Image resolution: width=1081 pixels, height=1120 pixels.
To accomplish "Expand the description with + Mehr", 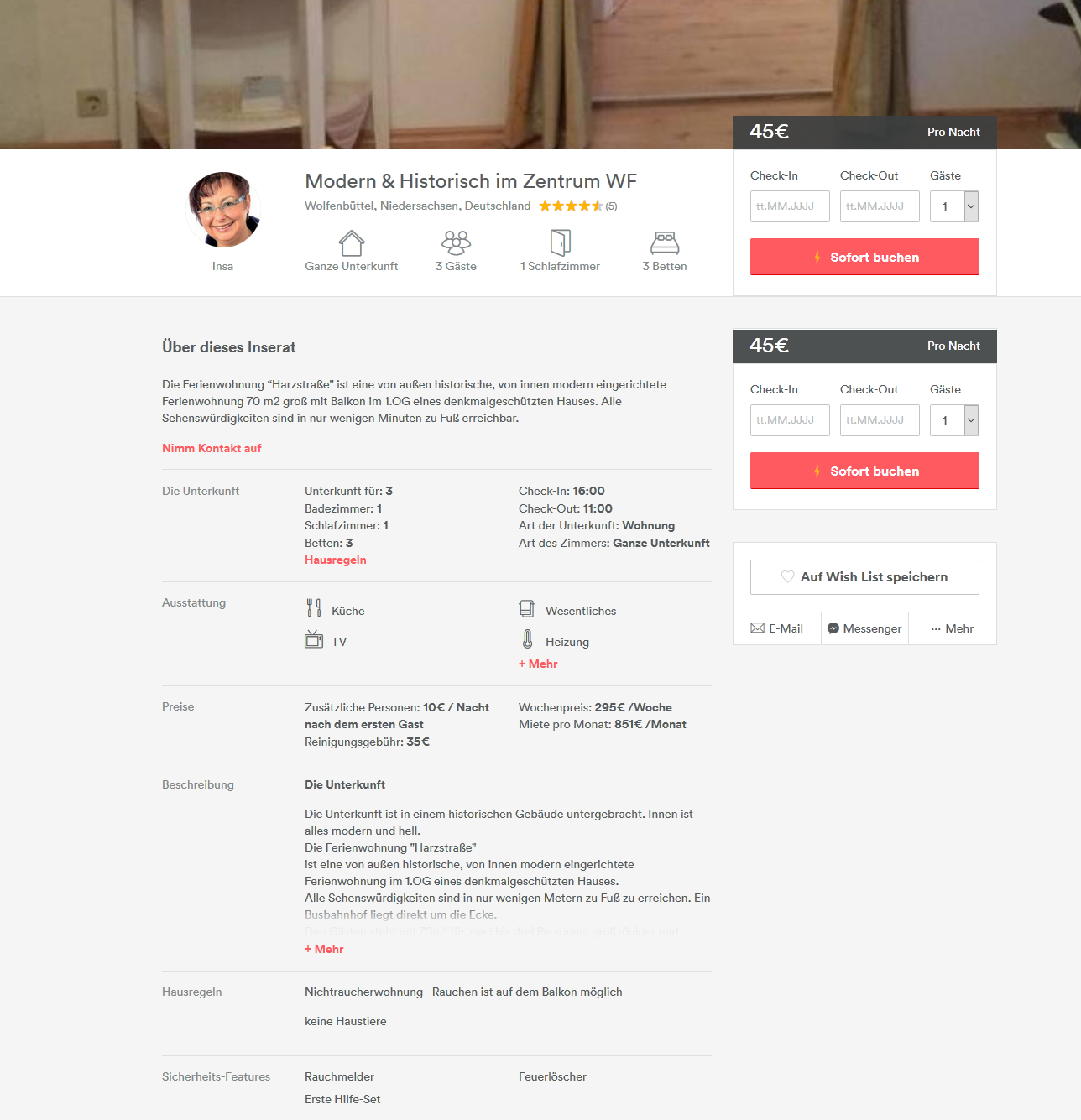I will 324,949.
